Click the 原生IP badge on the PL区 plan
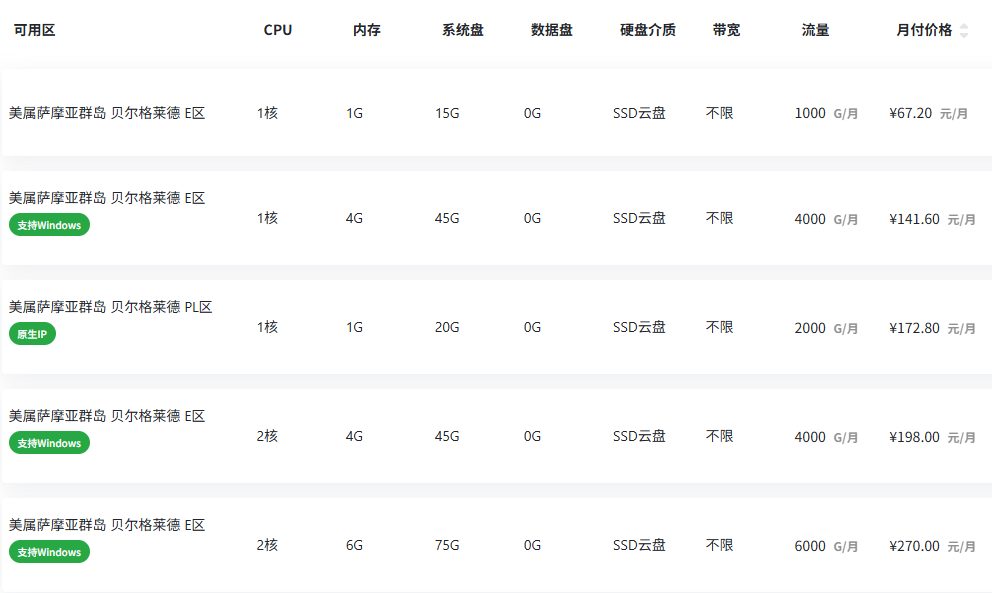 click(32, 334)
